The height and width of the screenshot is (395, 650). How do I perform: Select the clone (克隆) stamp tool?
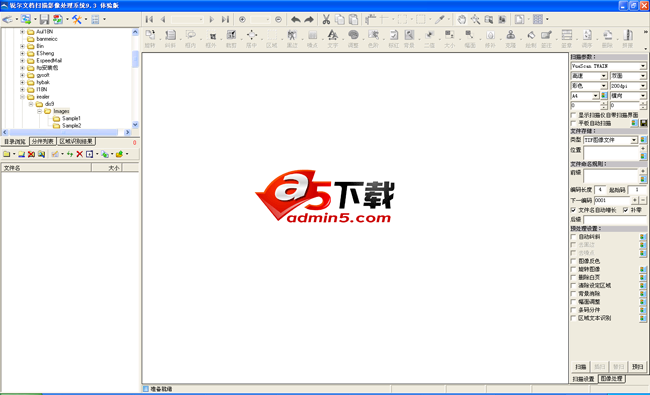pyautogui.click(x=511, y=36)
